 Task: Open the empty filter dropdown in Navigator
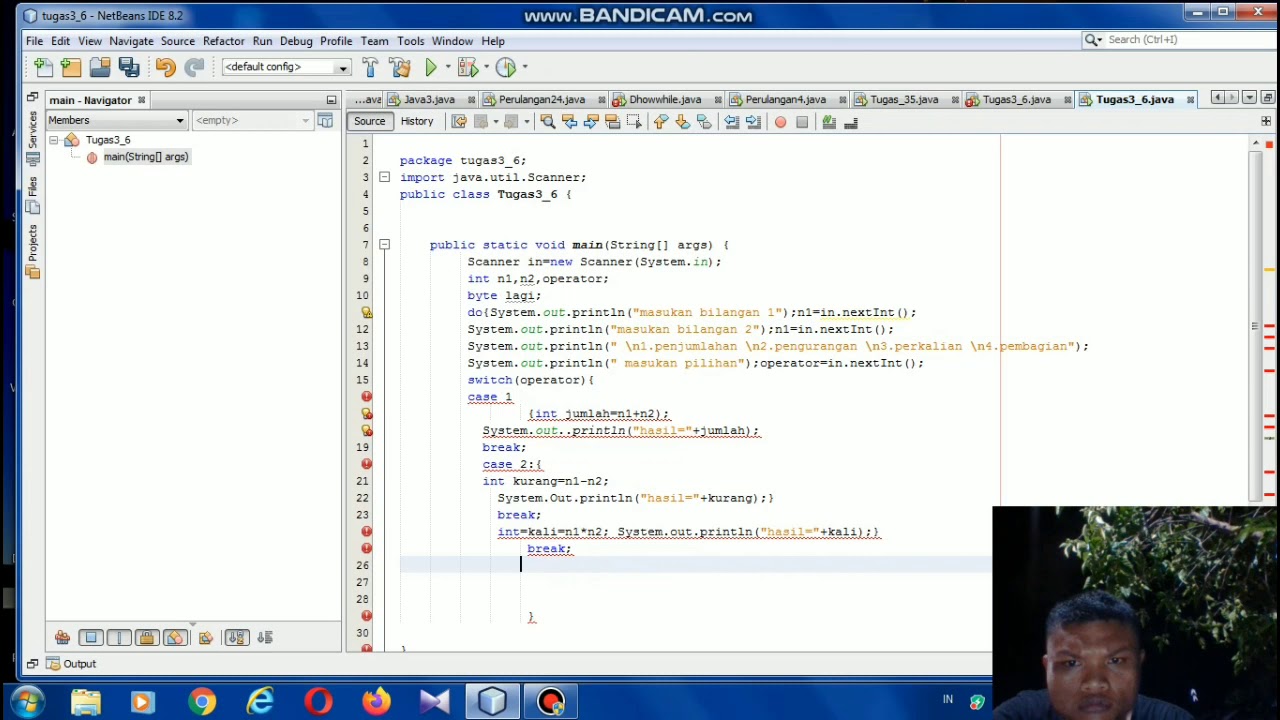[251, 120]
